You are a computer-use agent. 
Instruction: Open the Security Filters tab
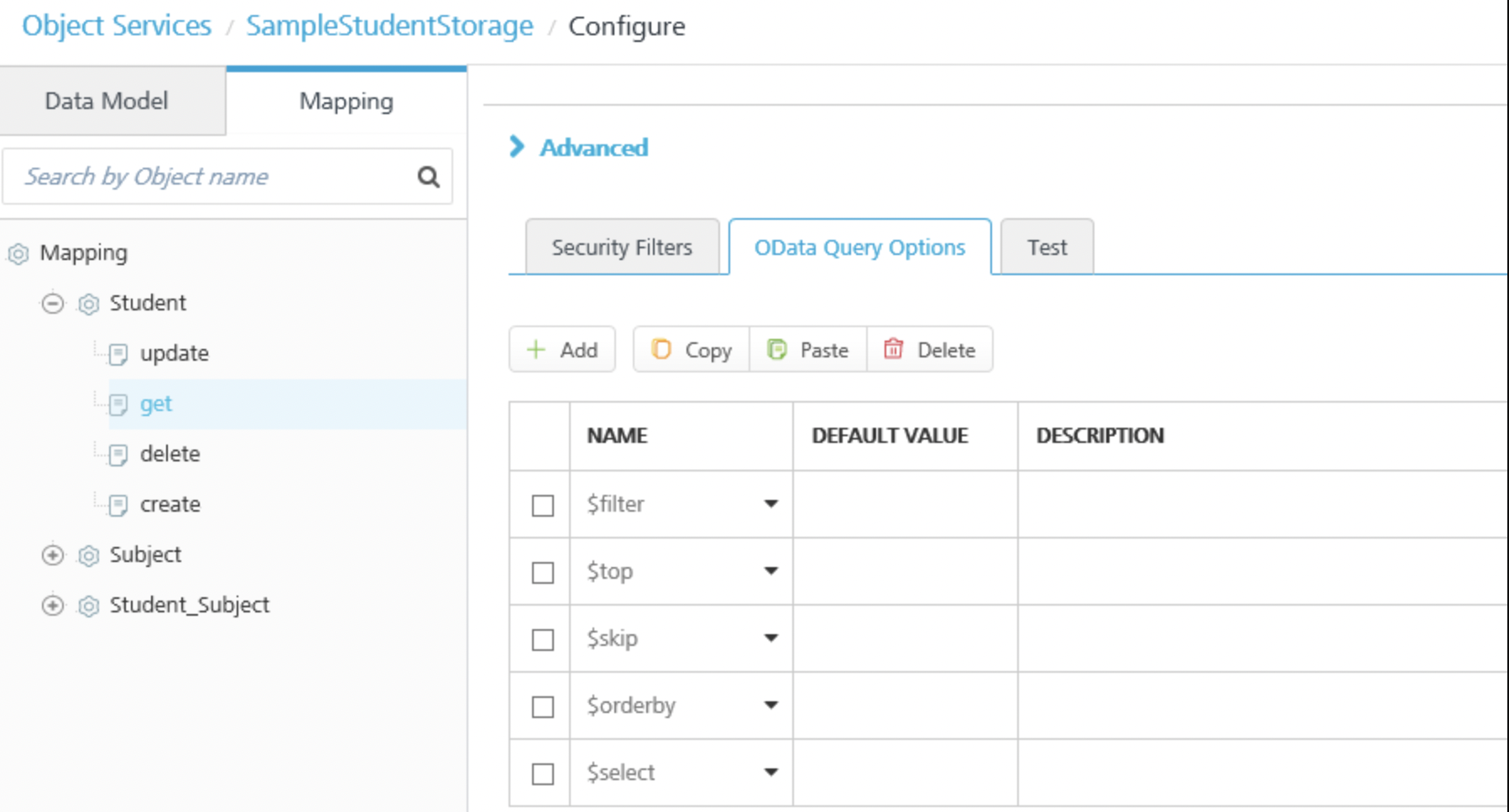tap(622, 247)
